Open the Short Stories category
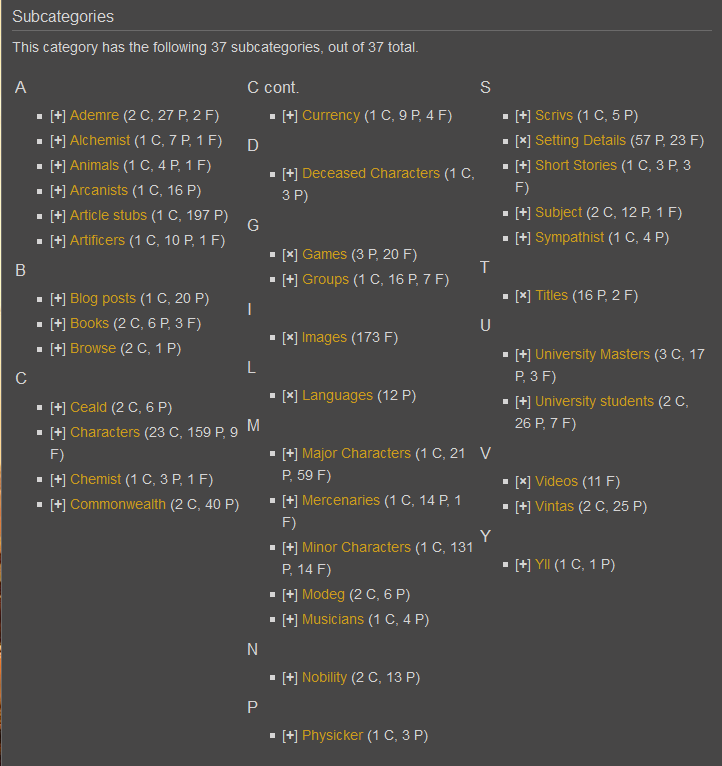This screenshot has height=766, width=722. pos(575,166)
